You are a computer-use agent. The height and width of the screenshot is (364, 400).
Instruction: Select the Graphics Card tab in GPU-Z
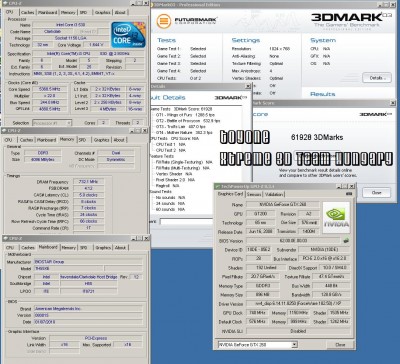click(230, 194)
